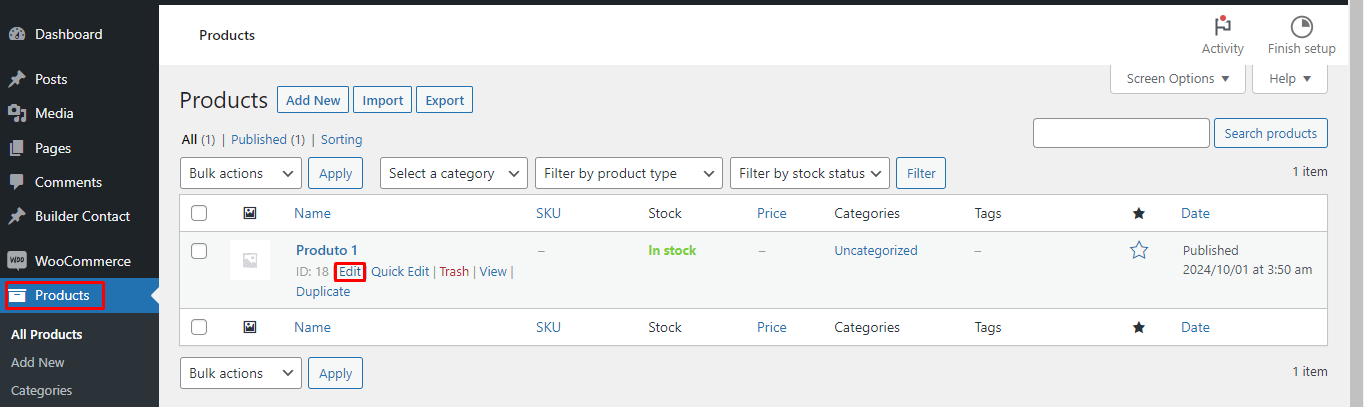Toggle featured star for Produto 1

[1138, 251]
